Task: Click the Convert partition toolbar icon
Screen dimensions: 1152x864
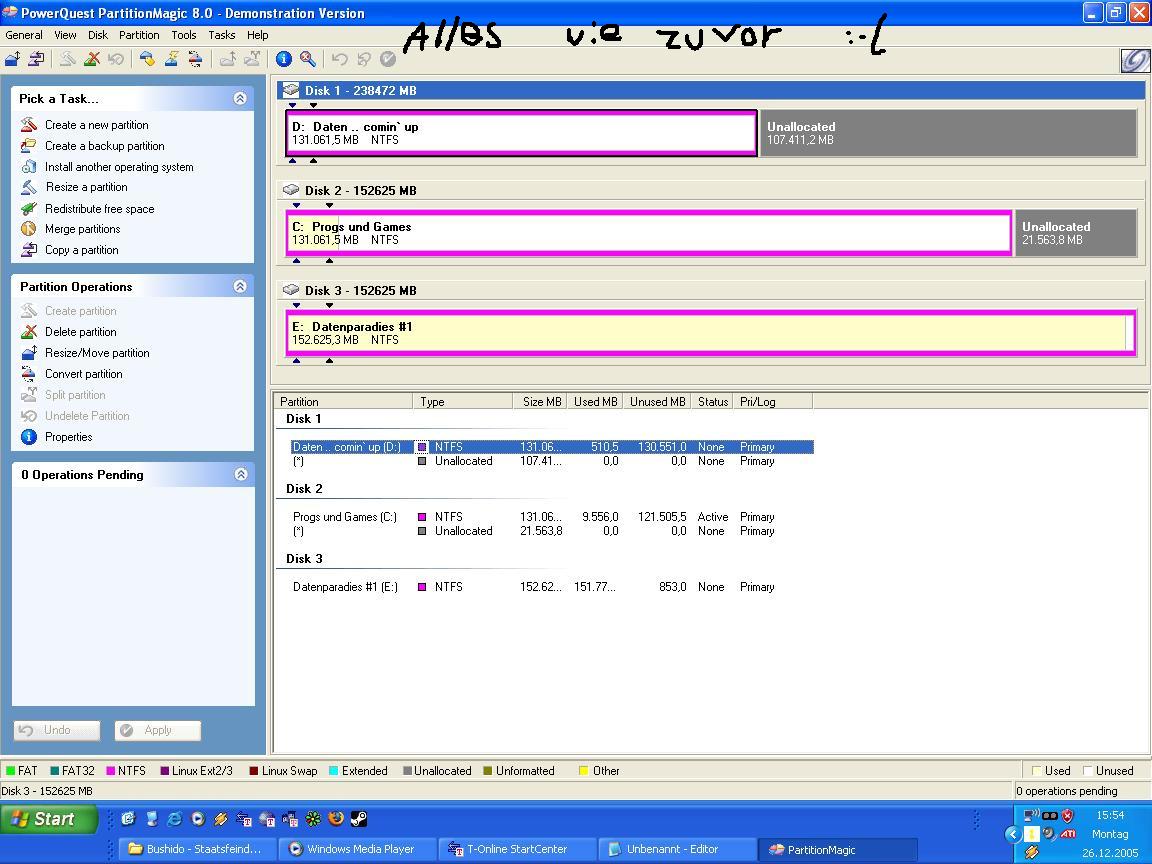Action: tap(195, 59)
